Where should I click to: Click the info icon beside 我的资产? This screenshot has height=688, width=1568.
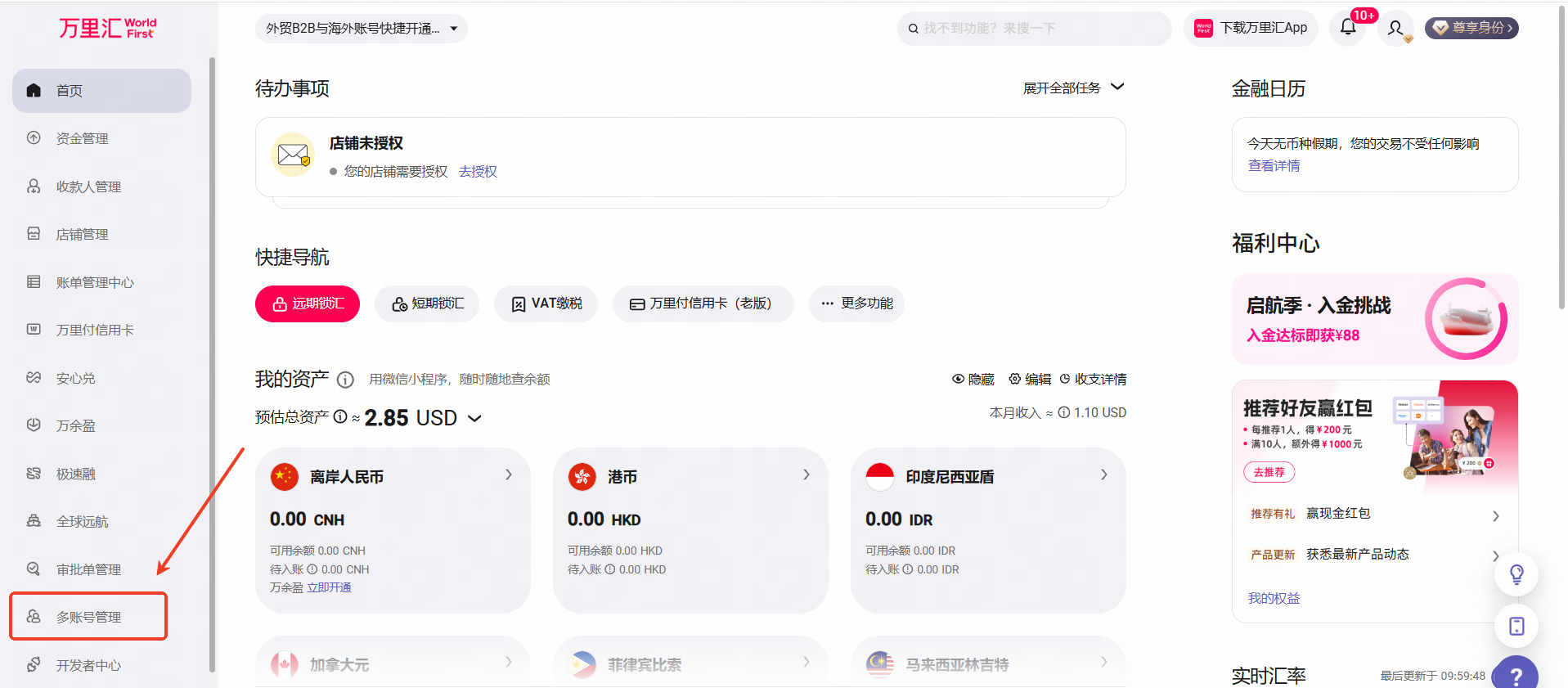(x=345, y=380)
